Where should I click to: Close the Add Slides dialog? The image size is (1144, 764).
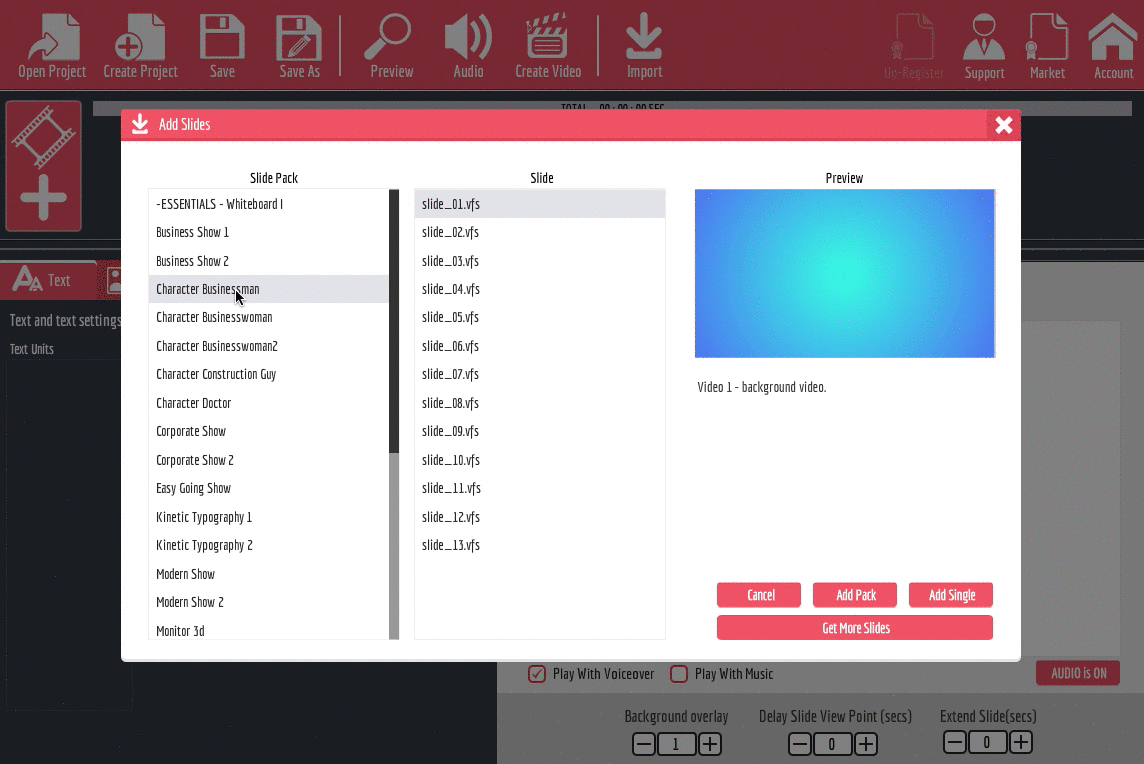(x=1004, y=125)
